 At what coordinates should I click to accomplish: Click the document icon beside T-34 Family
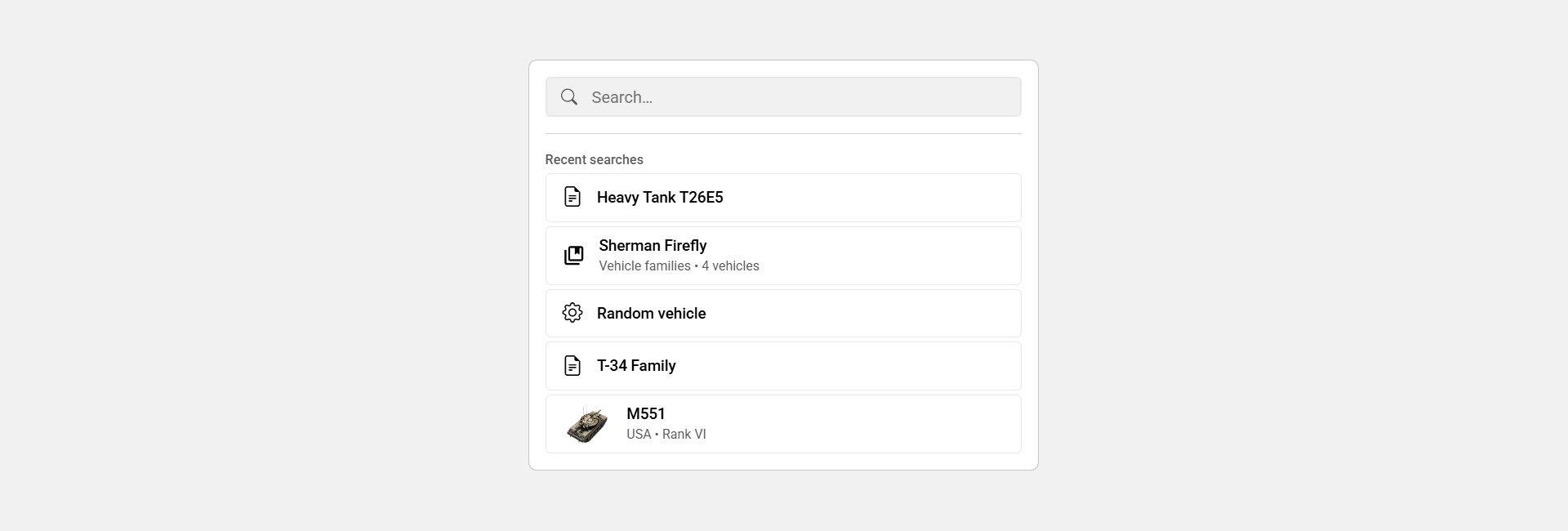coord(572,365)
